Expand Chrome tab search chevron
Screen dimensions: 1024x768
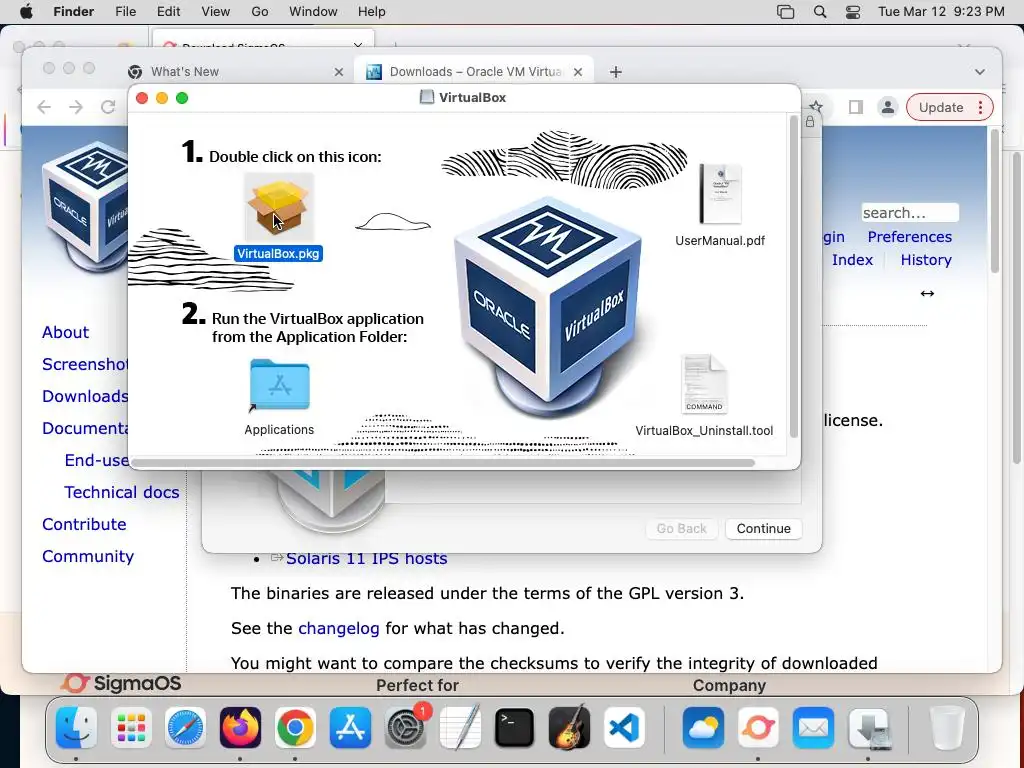(980, 72)
